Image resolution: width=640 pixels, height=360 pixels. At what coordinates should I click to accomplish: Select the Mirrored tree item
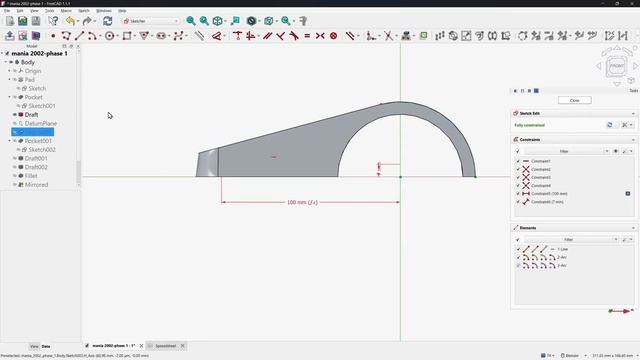[36, 184]
